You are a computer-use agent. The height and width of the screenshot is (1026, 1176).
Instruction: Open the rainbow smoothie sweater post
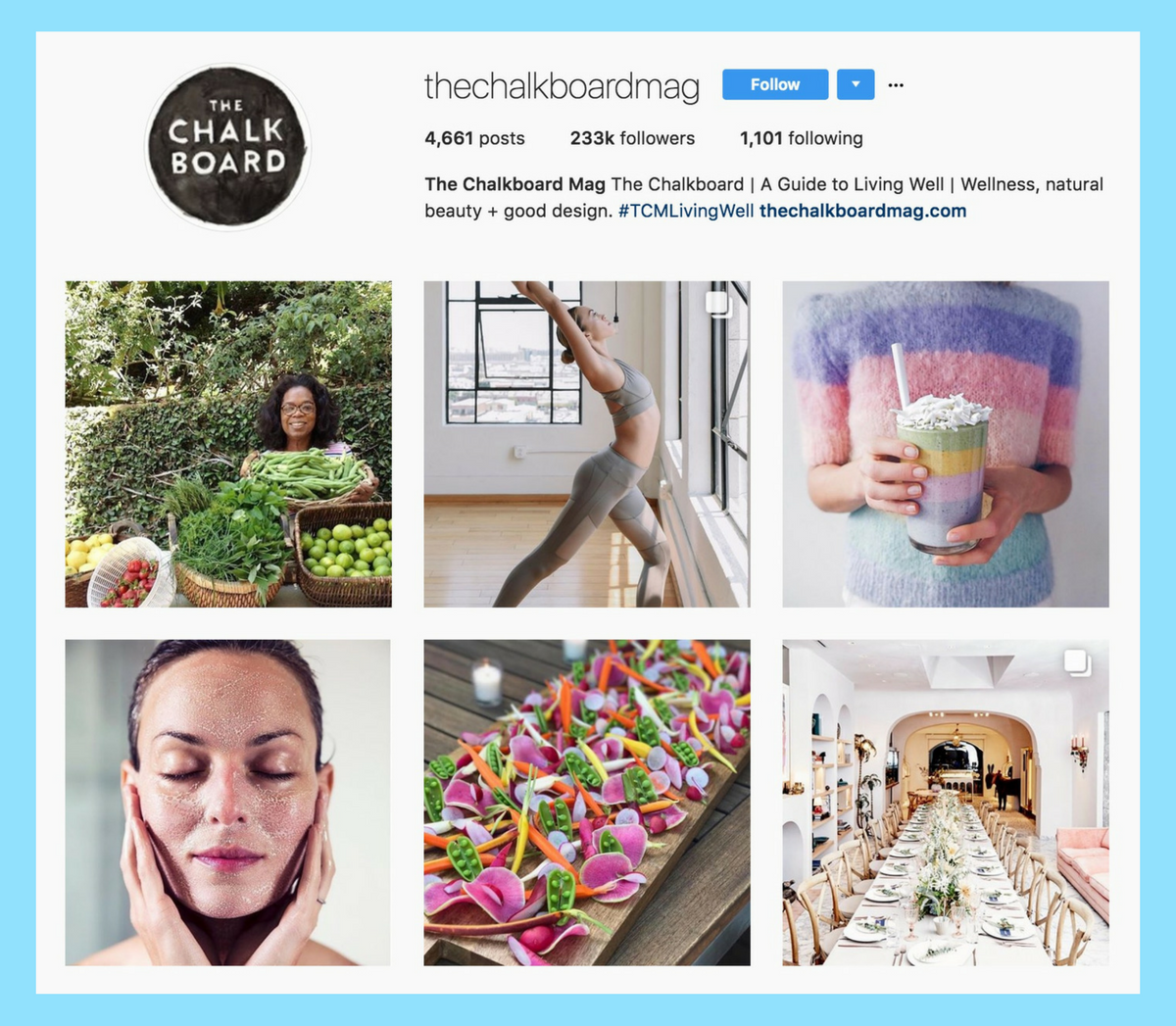click(946, 444)
